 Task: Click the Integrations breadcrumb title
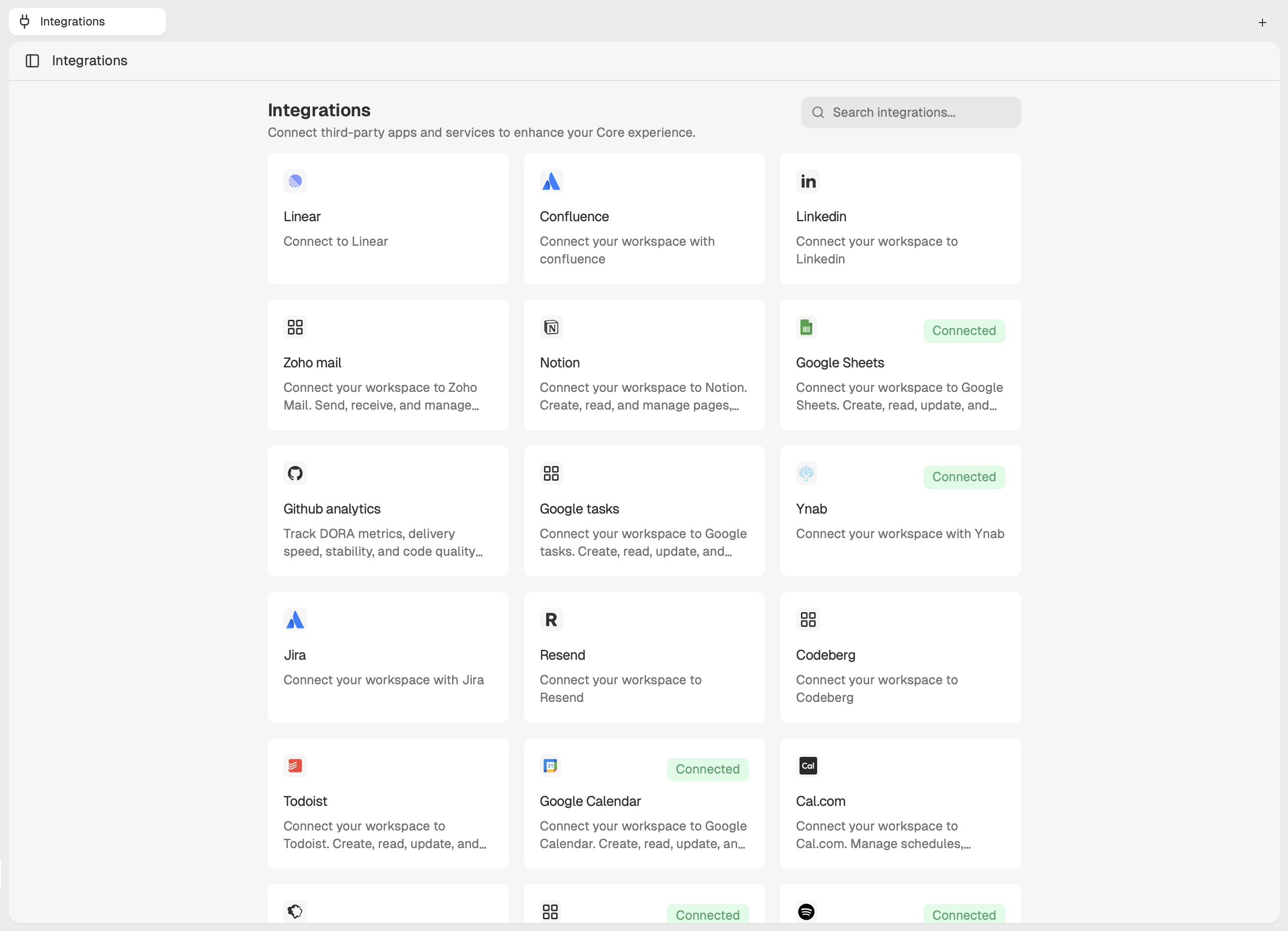coord(90,61)
